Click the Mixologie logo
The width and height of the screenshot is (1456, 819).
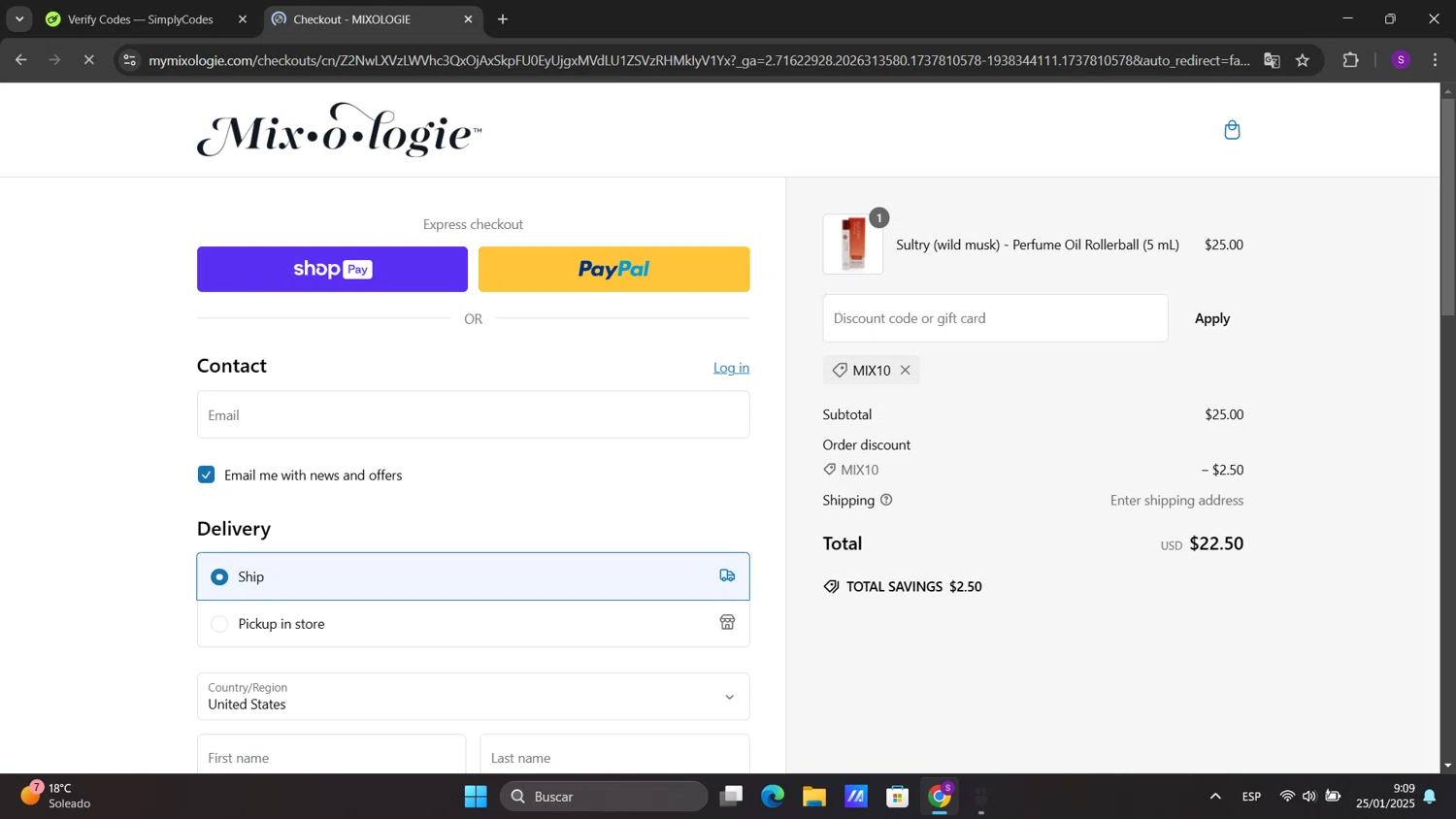(339, 130)
